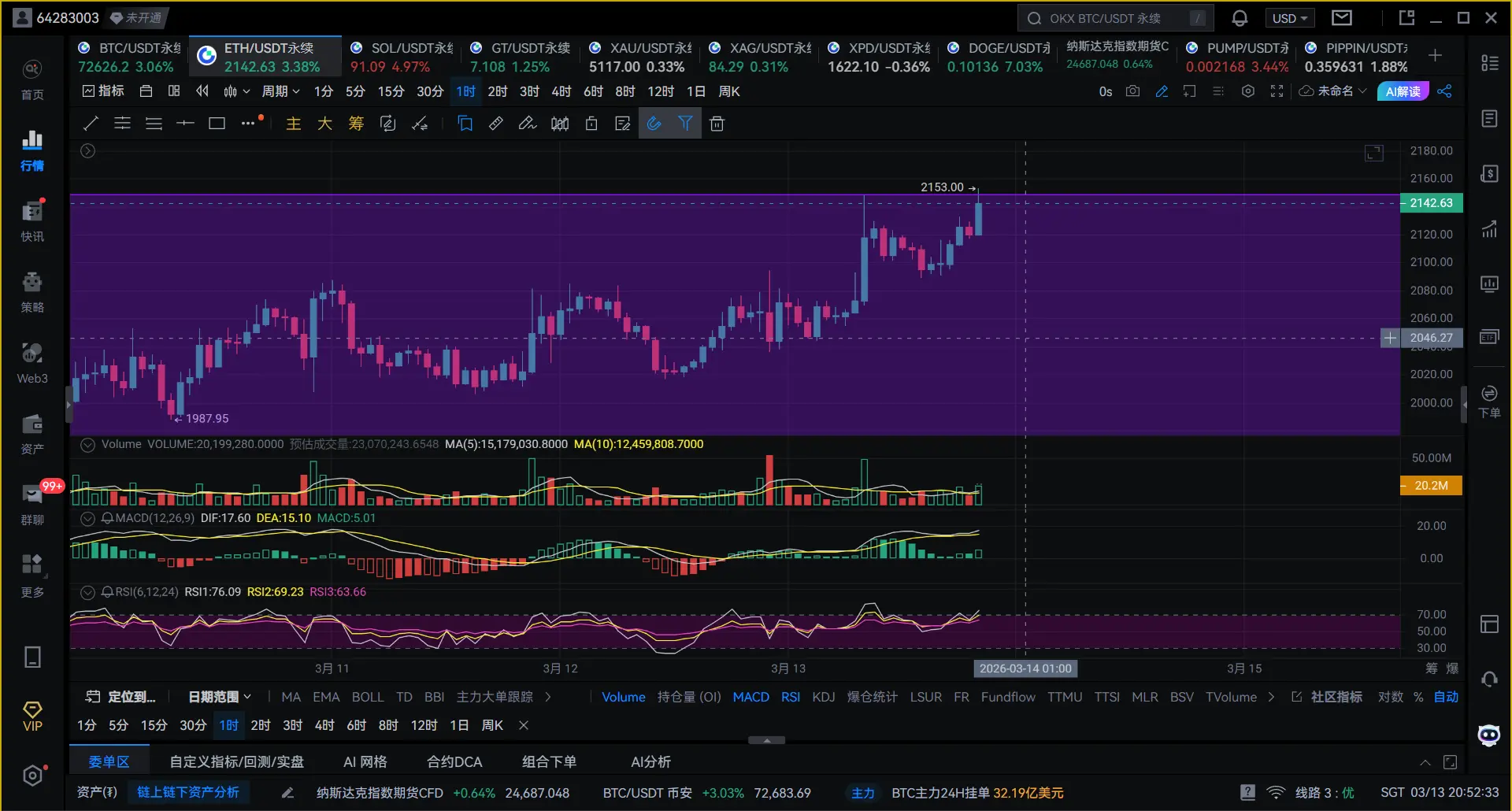Switch to SOL/USDT永续 tab

pos(402,57)
